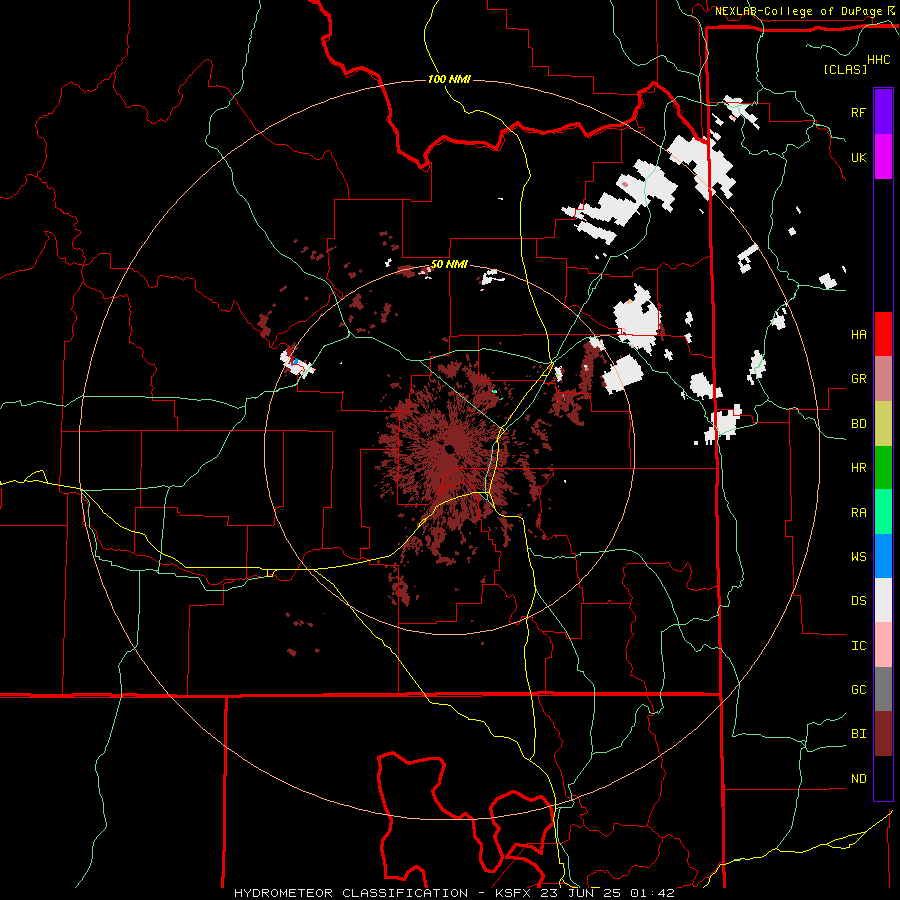The height and width of the screenshot is (900, 900).
Task: Click the "KSFX" station identifier
Action: [512, 893]
